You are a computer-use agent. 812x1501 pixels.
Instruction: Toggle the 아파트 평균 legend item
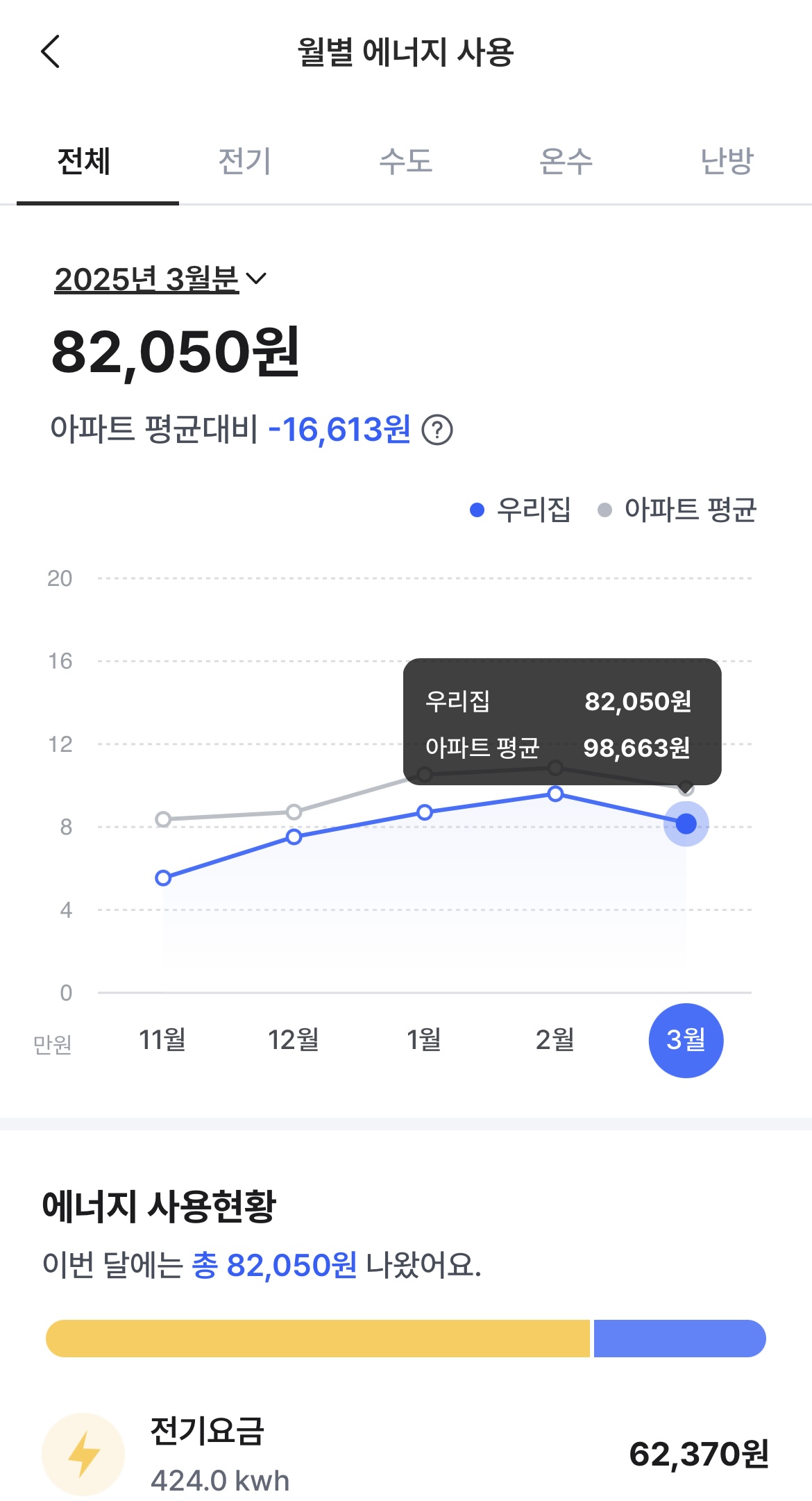(x=677, y=510)
